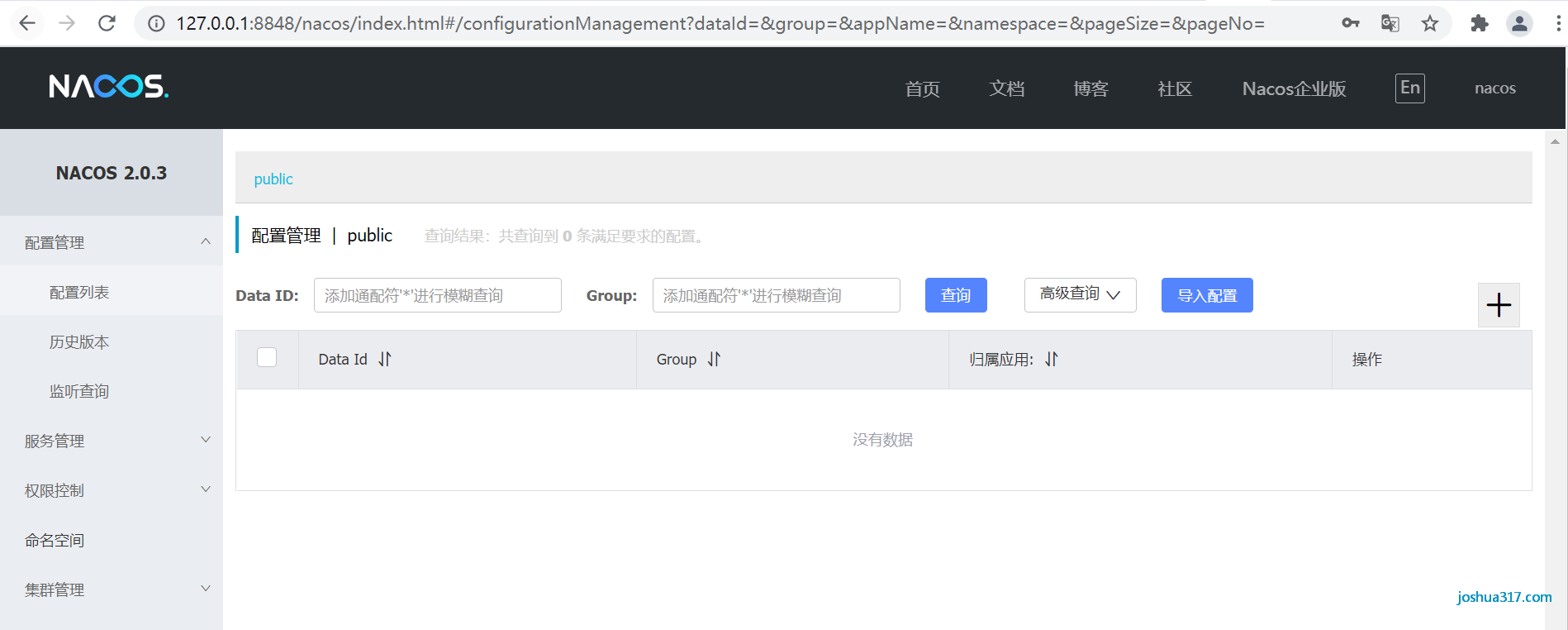Expand the 权限控制 sidebar section
1568x630 pixels.
112,489
